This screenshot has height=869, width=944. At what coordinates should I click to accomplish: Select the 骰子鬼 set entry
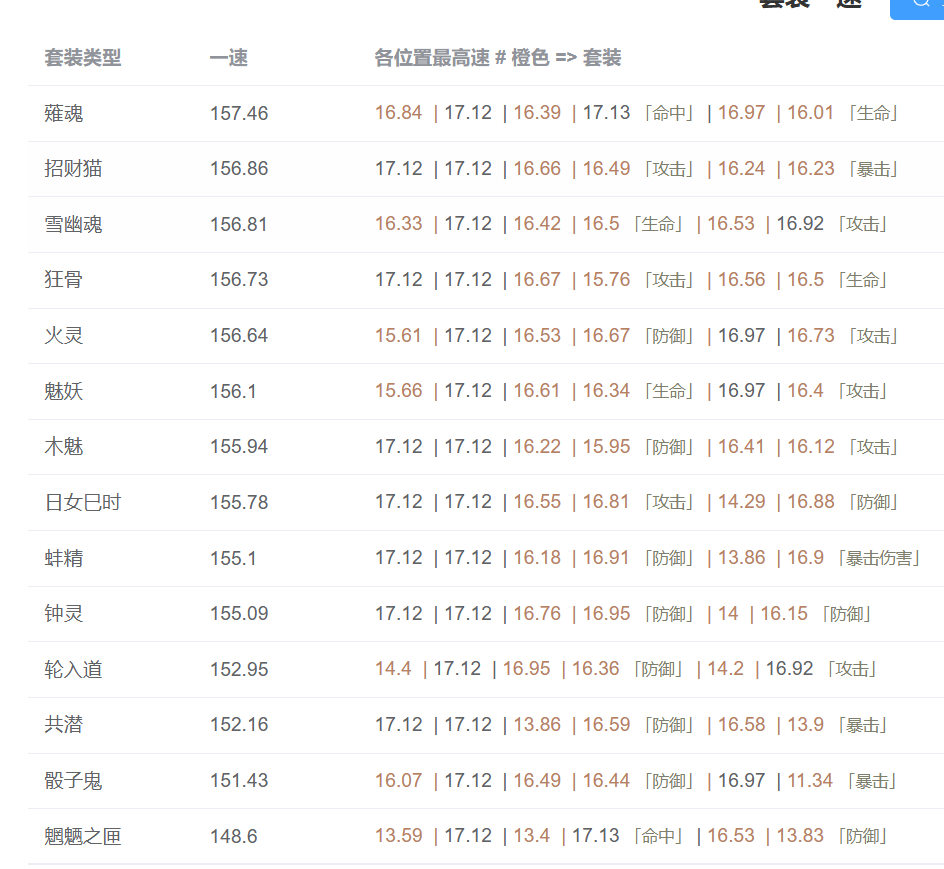pos(73,780)
